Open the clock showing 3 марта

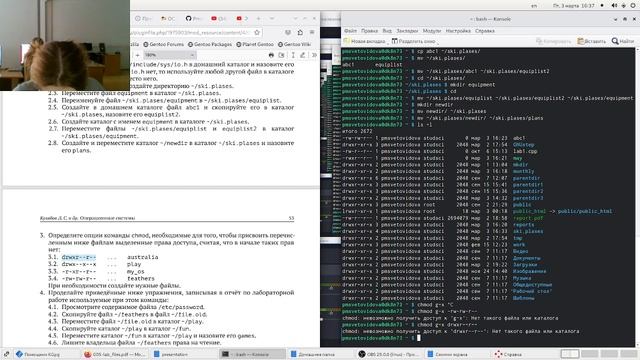(x=574, y=6)
